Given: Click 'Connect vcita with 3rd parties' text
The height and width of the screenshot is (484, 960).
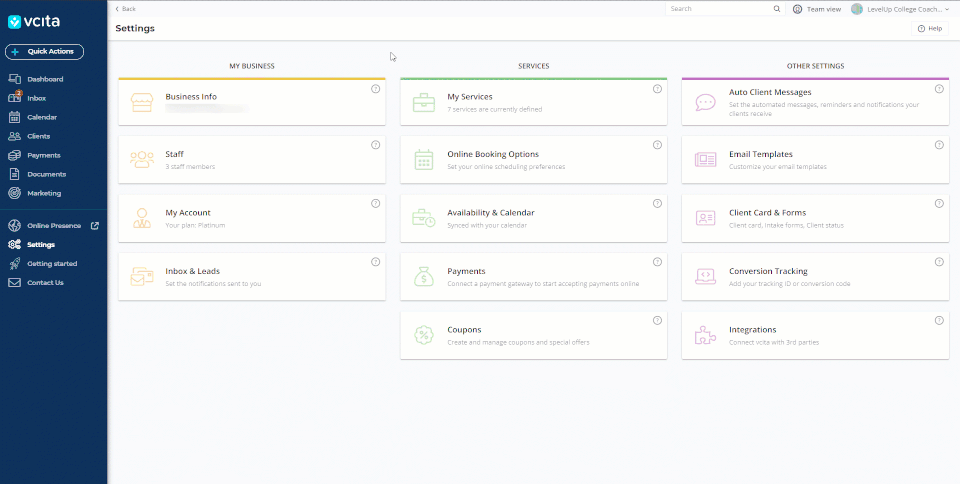Looking at the screenshot, I should point(774,342).
